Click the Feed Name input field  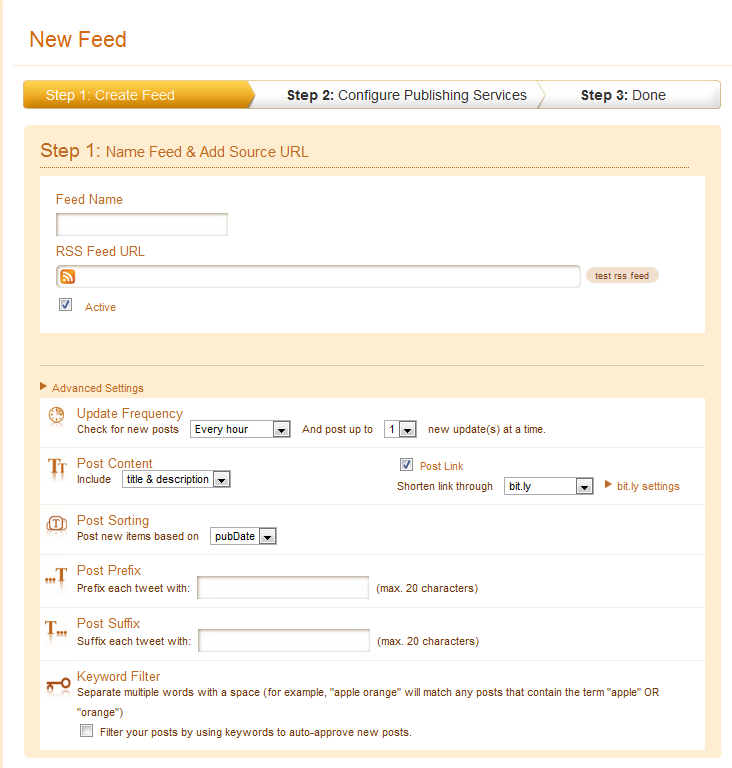click(142, 224)
